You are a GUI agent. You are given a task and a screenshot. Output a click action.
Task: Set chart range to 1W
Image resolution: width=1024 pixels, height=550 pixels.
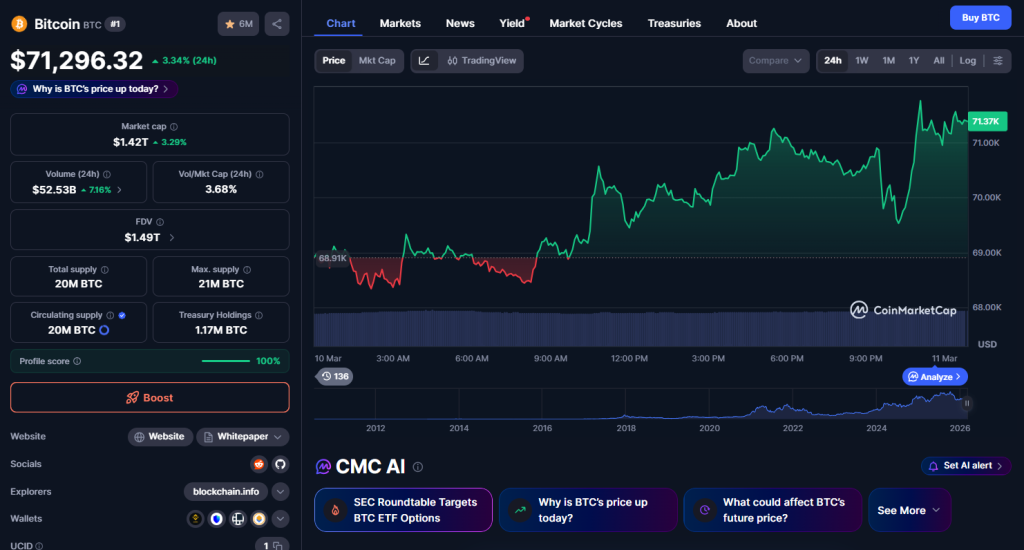pyautogui.click(x=861, y=61)
